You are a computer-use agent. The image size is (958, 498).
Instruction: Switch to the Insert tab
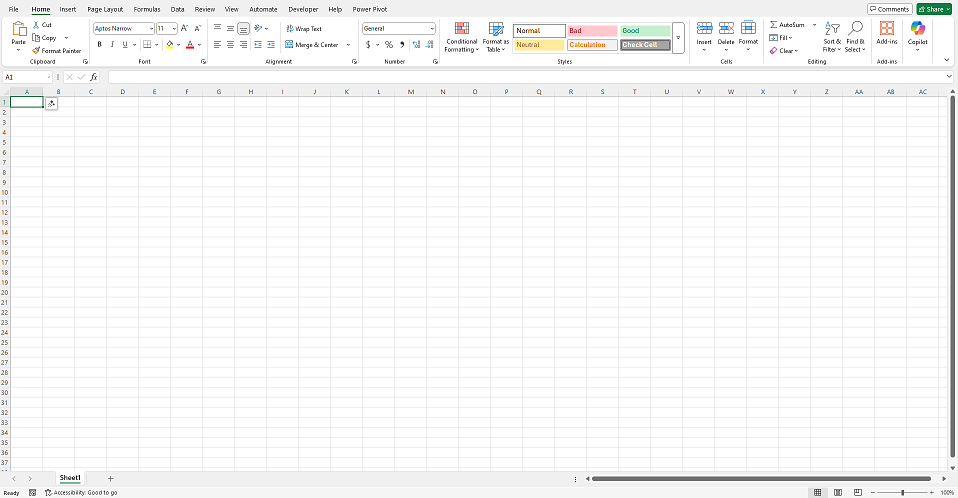point(68,9)
